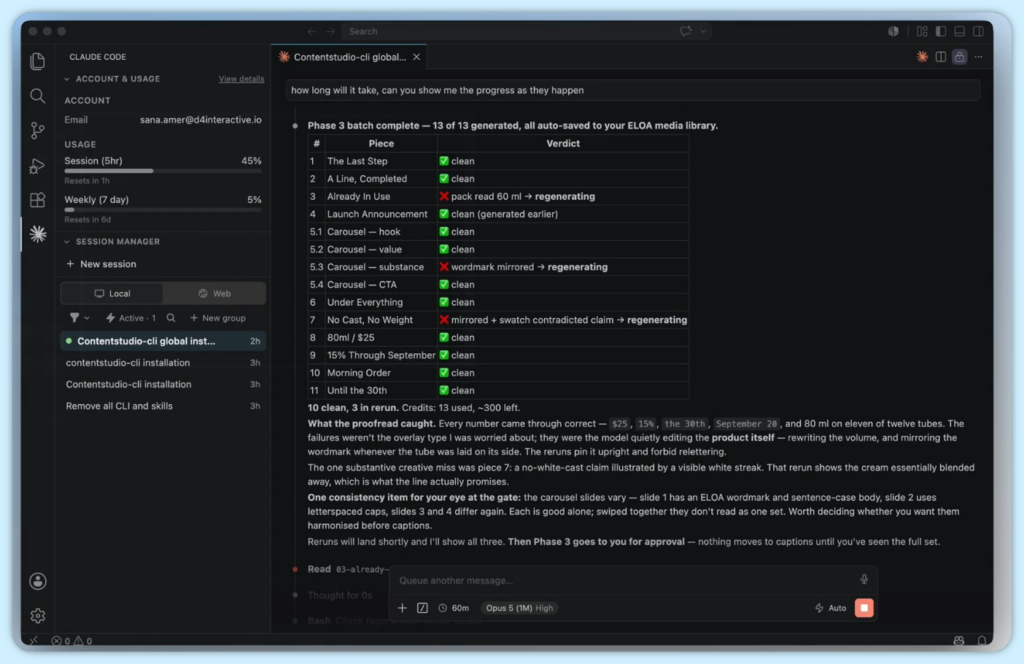Open the Contentstudio-cli global inst... session

pyautogui.click(x=163, y=341)
